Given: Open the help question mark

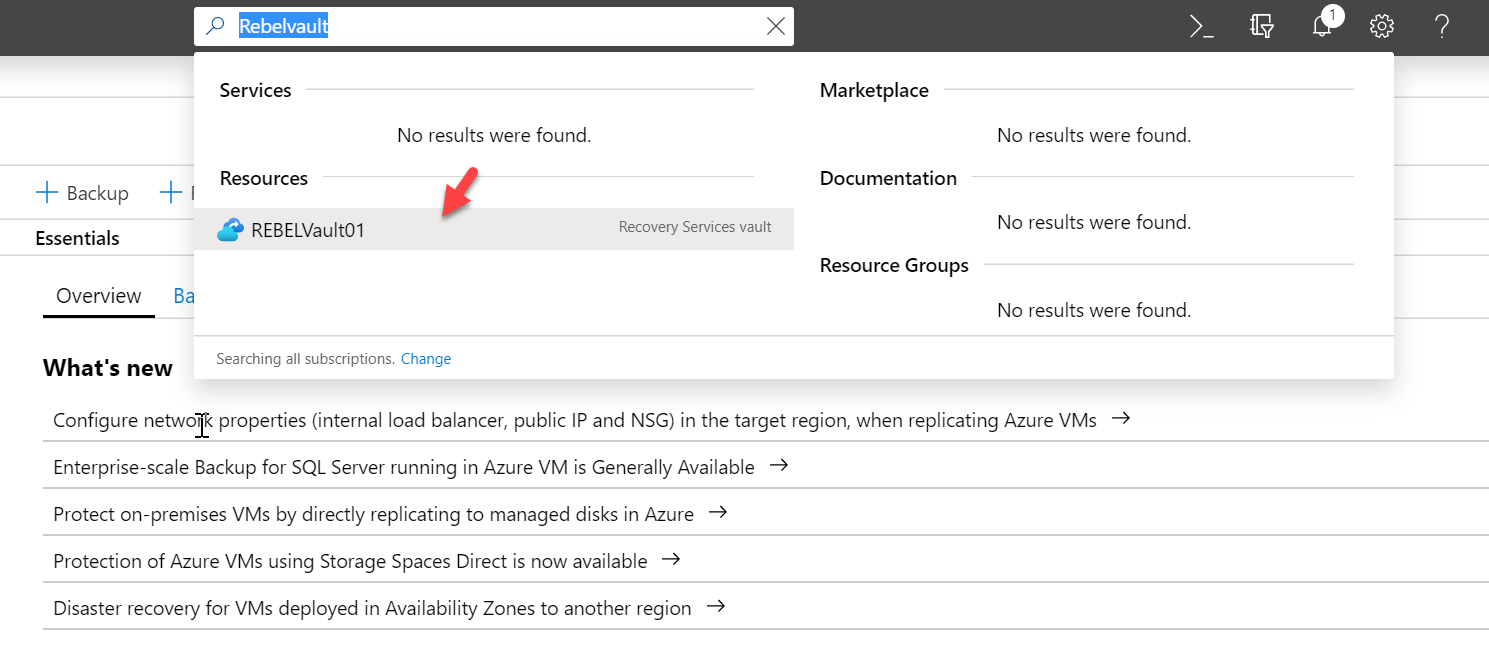Looking at the screenshot, I should pyautogui.click(x=1442, y=27).
